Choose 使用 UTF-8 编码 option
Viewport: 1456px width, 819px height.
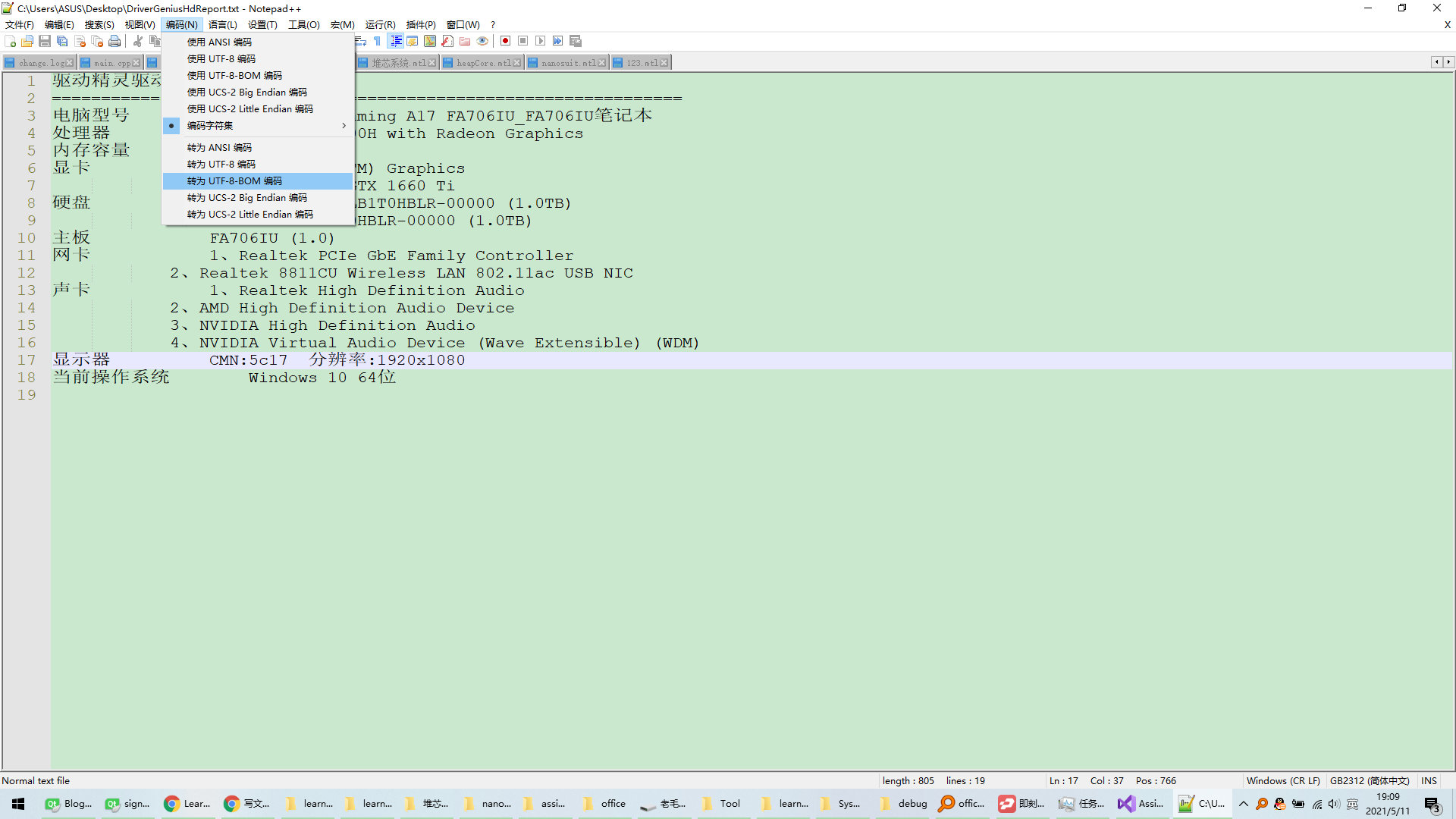(221, 59)
